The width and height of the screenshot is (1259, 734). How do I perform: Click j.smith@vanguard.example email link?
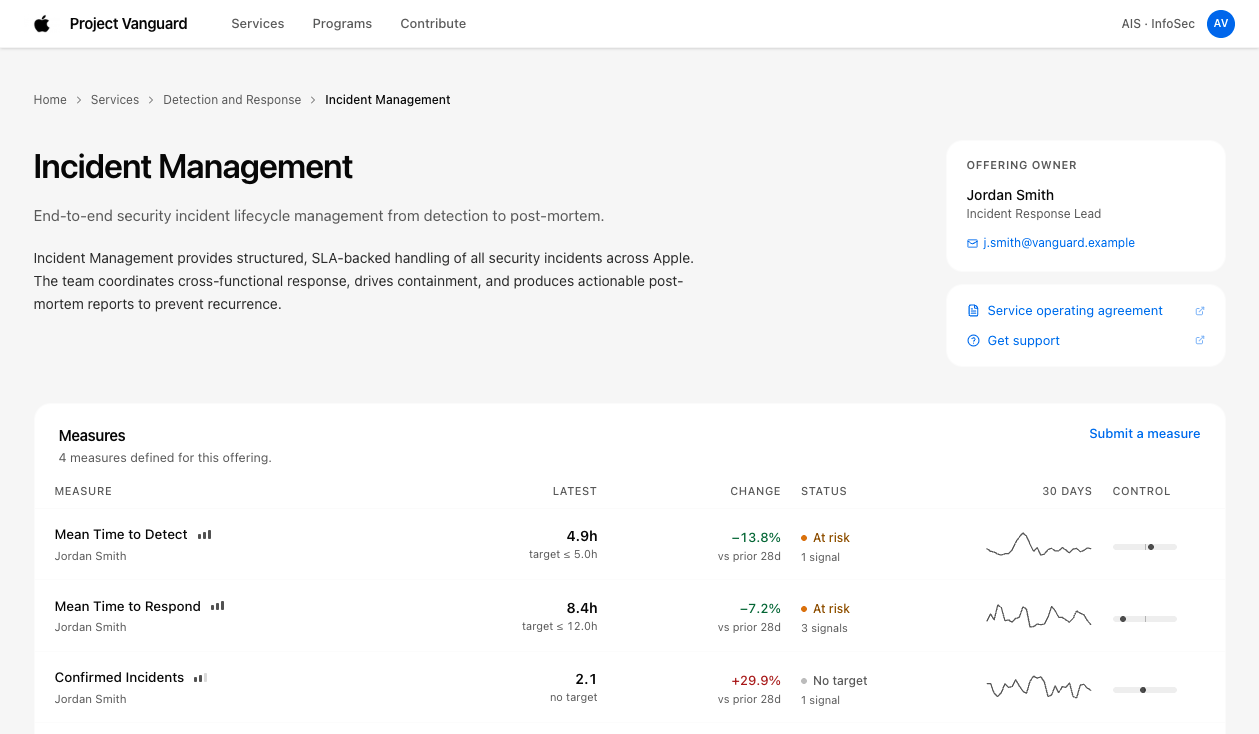1059,243
